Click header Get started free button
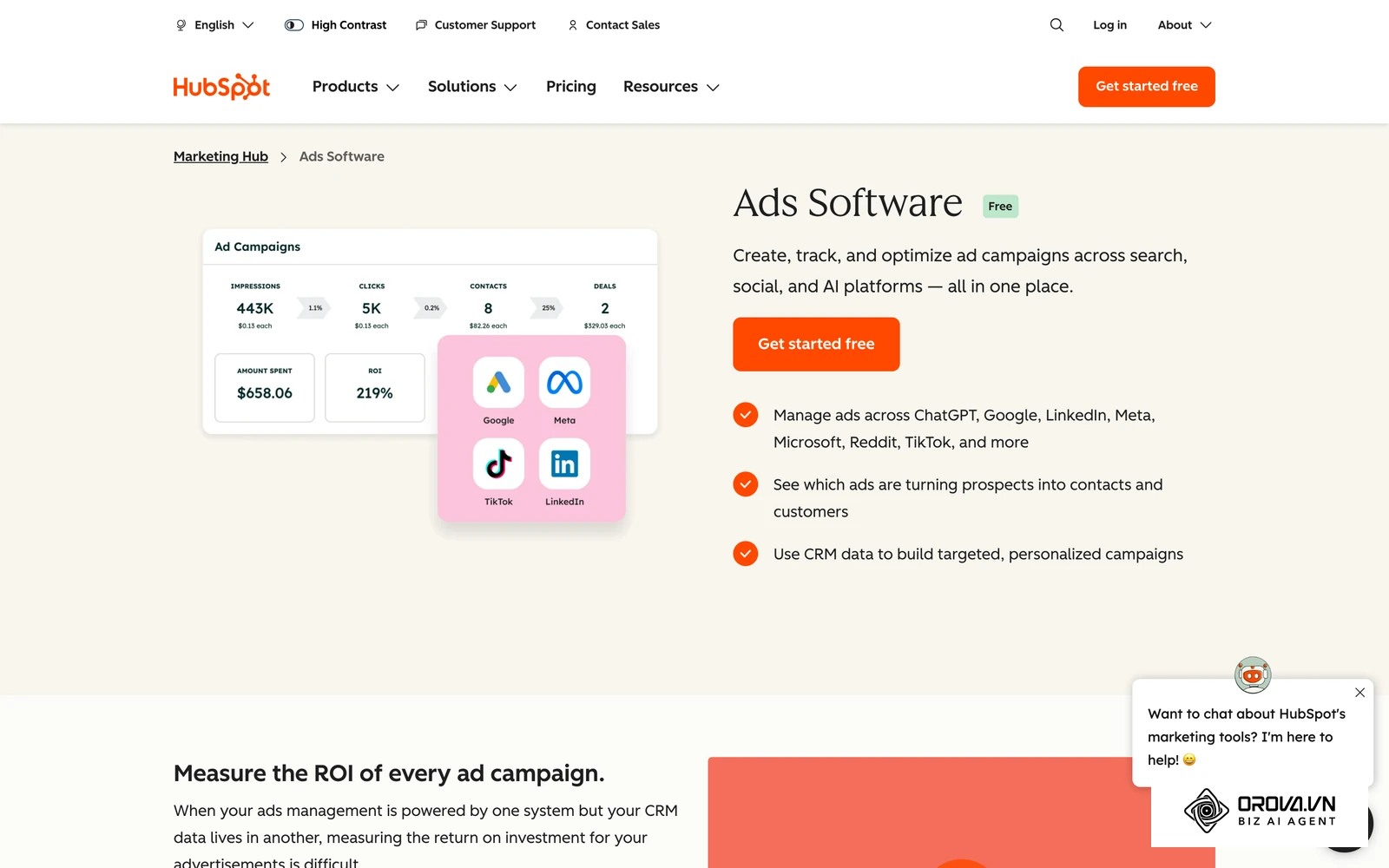This screenshot has height=868, width=1389. [x=1147, y=87]
